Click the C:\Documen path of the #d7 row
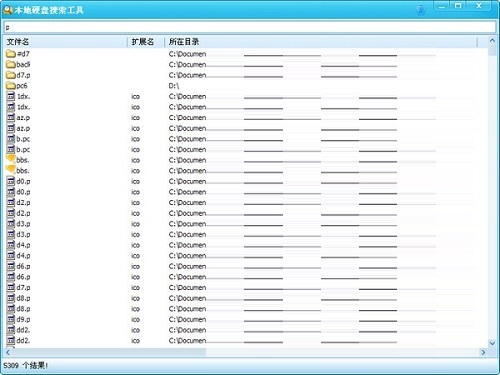The image size is (500, 375). pos(187,54)
